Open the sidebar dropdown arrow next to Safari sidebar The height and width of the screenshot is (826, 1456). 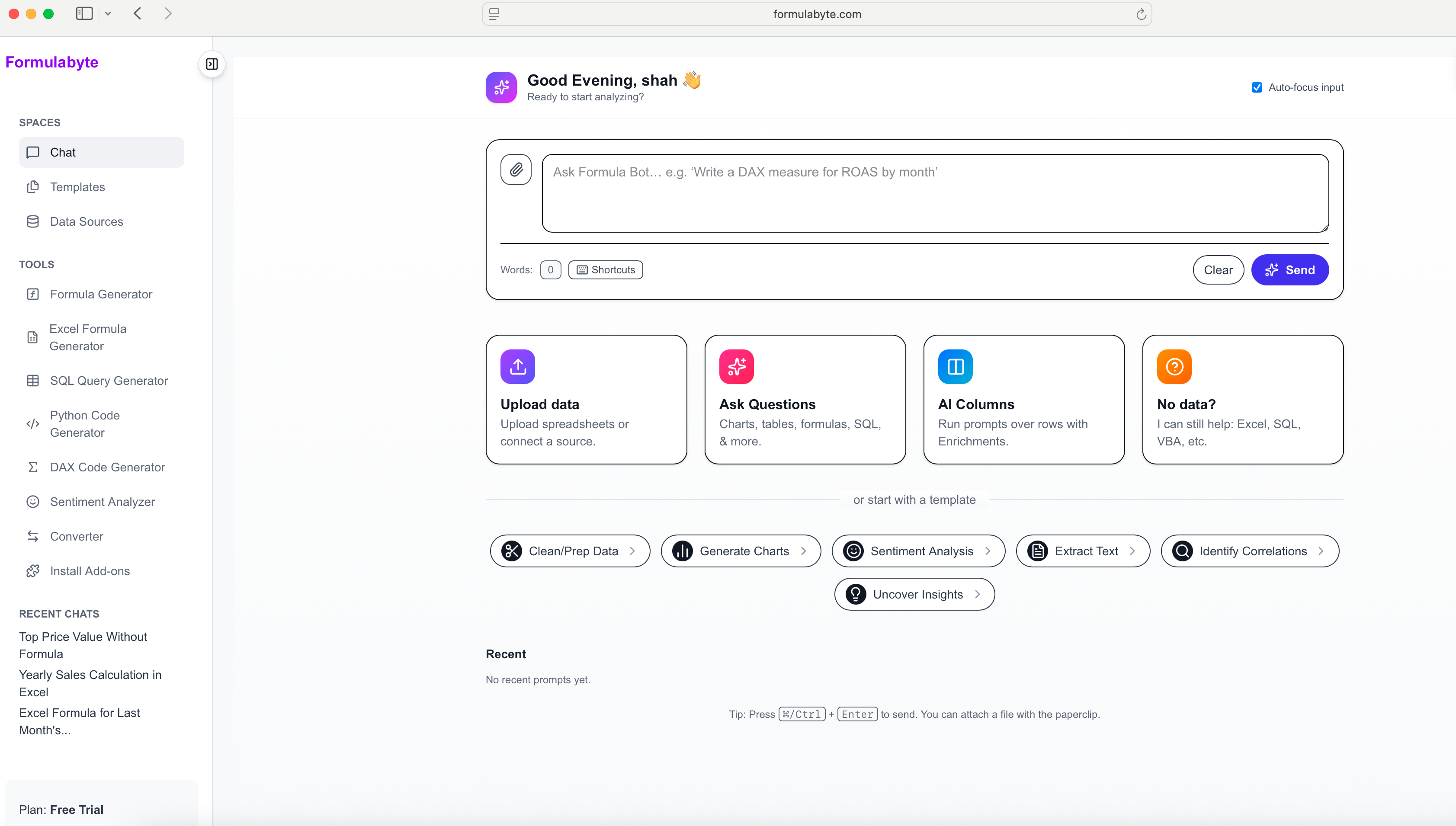[x=108, y=13]
